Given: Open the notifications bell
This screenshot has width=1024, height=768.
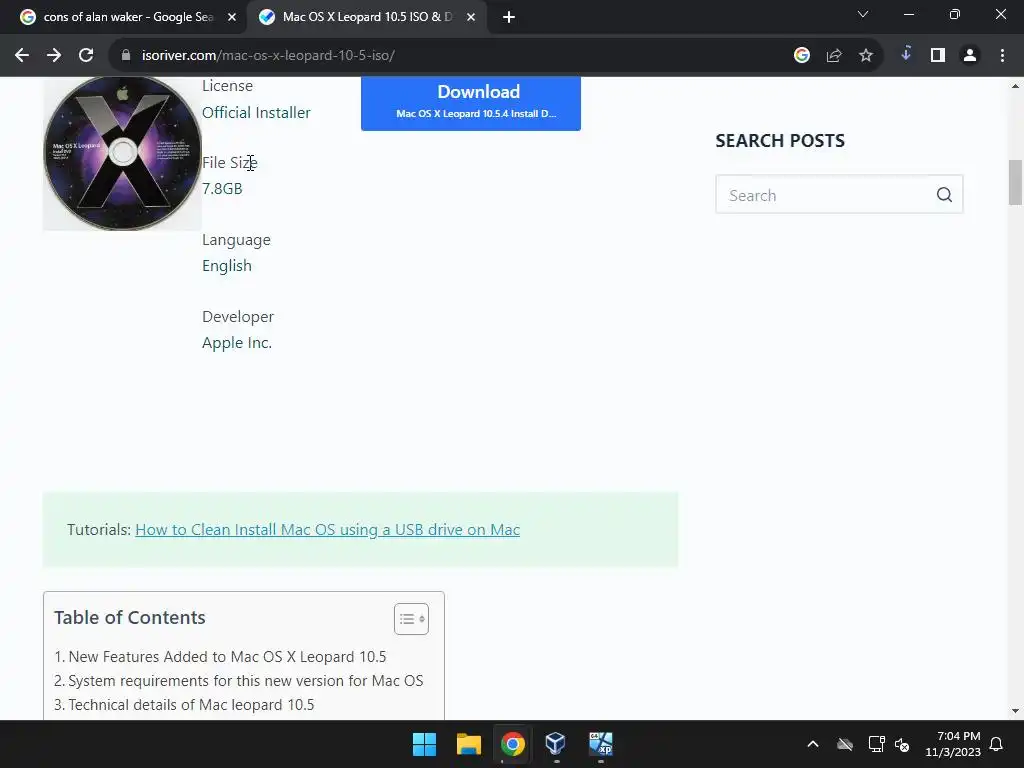Looking at the screenshot, I should 997,744.
